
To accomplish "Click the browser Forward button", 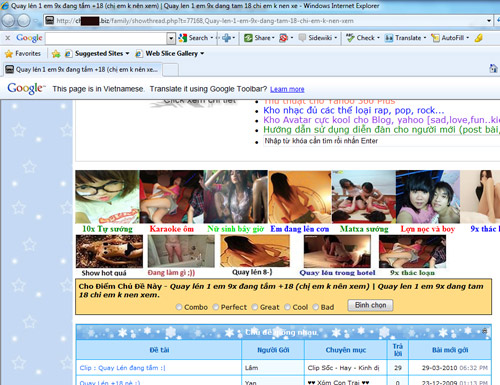I will point(24,21).
